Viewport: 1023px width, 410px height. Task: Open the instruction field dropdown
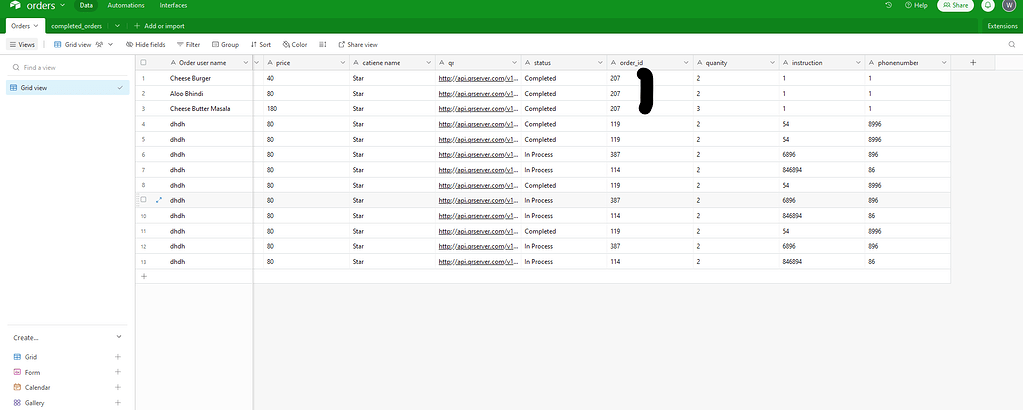tap(859, 63)
